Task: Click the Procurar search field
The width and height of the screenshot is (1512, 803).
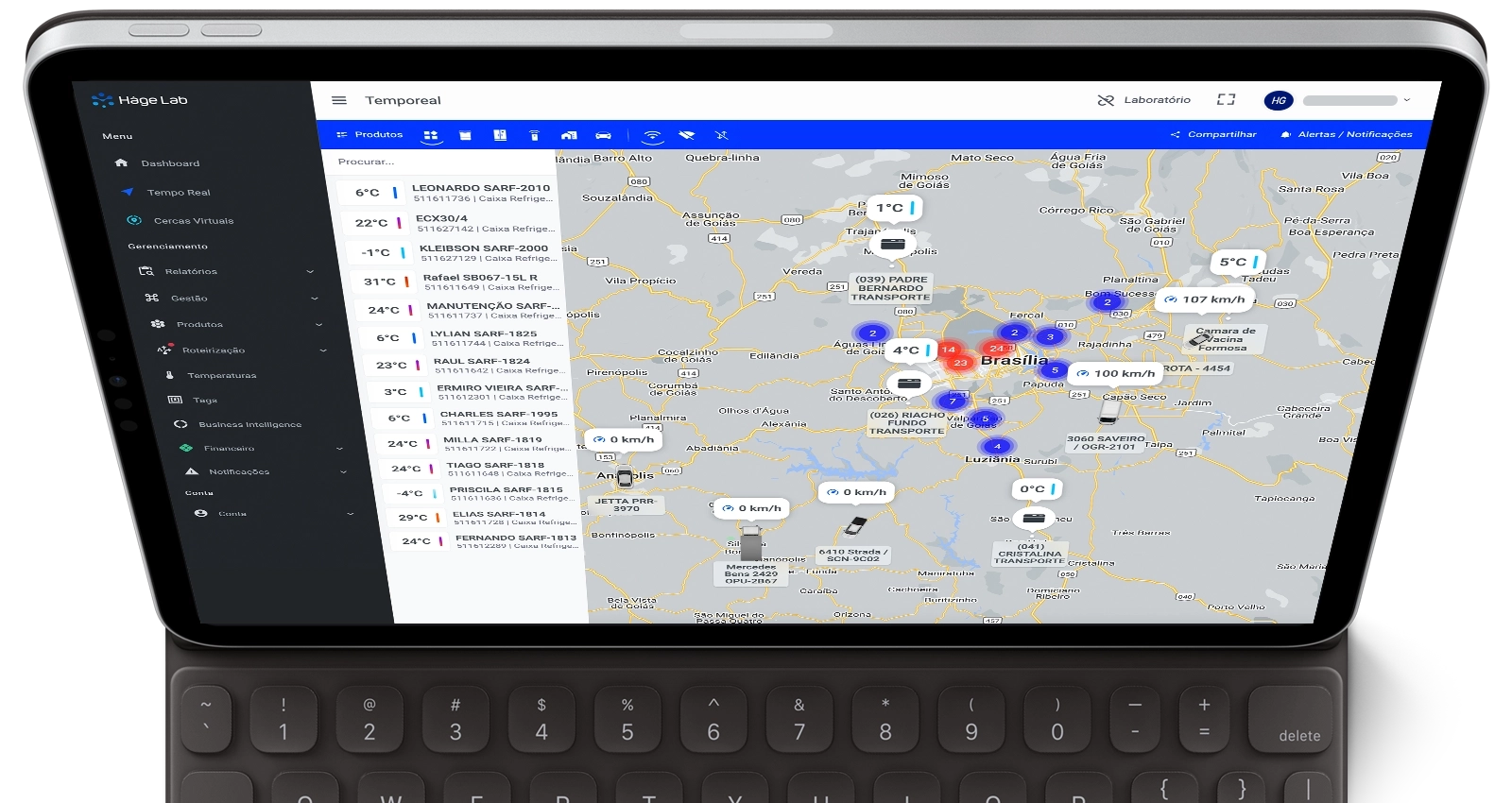Action: tap(439, 162)
